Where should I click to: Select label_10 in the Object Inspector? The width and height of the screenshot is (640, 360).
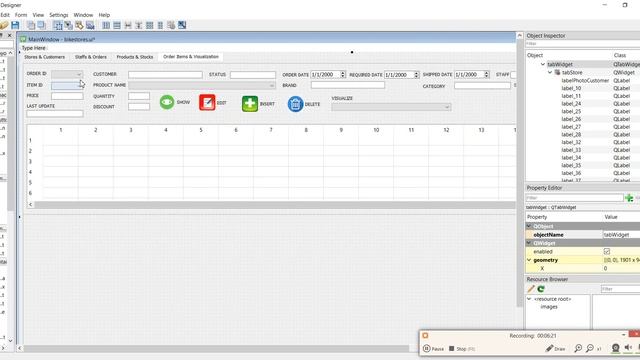(x=571, y=88)
